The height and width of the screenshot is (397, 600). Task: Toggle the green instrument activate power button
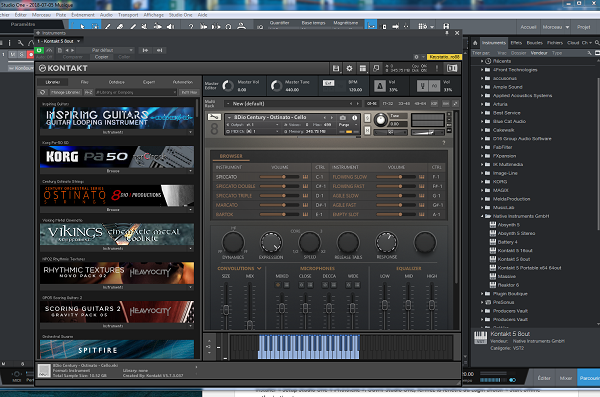(39, 50)
